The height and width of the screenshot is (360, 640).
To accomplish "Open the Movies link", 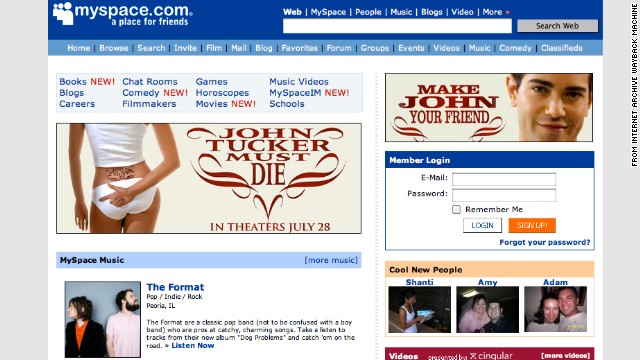I will (x=211, y=104).
